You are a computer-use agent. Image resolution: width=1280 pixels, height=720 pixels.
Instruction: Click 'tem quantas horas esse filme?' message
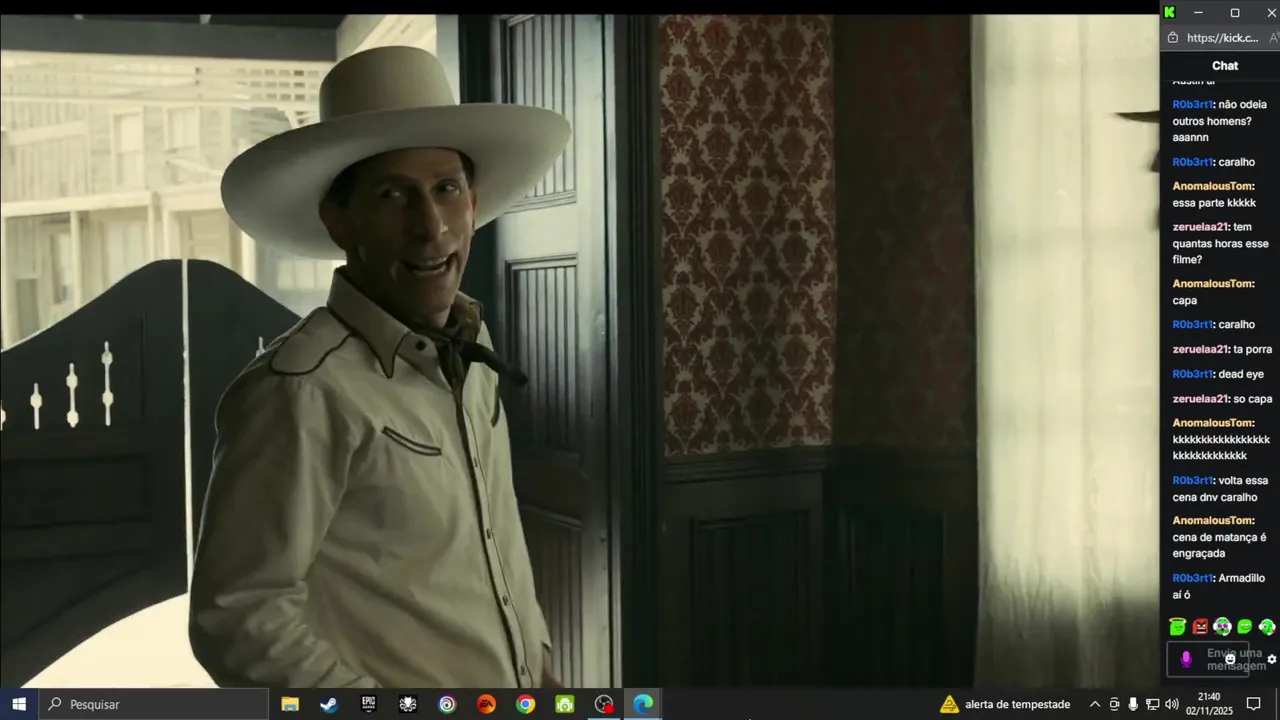click(1221, 243)
